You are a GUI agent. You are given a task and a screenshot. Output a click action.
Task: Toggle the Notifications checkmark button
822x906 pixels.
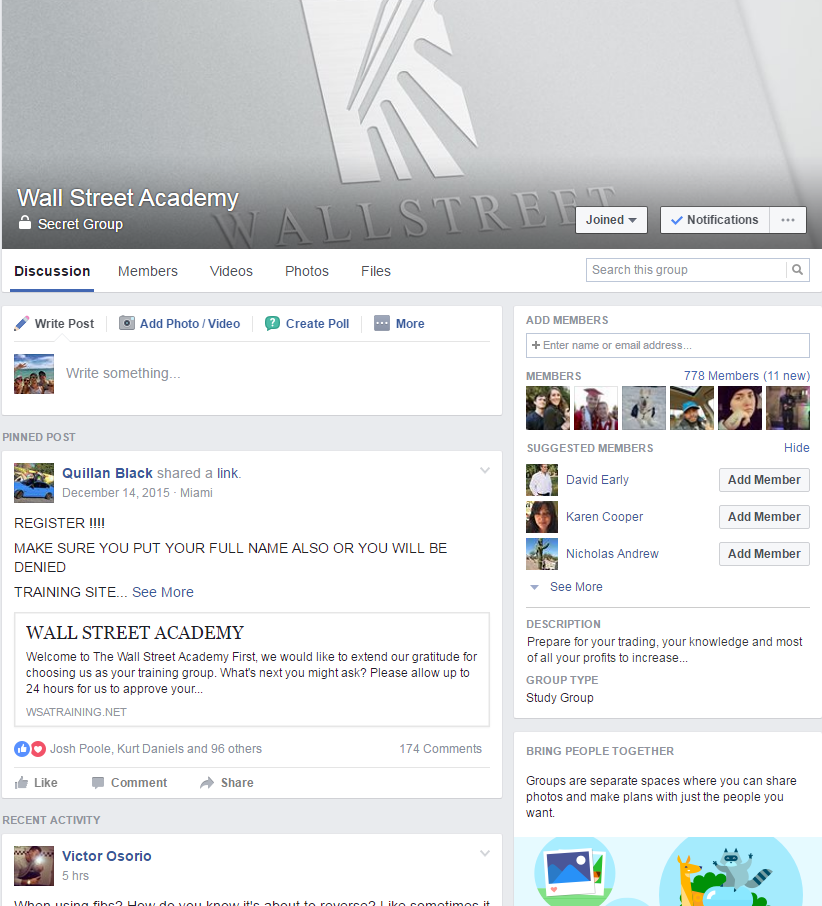coord(715,220)
